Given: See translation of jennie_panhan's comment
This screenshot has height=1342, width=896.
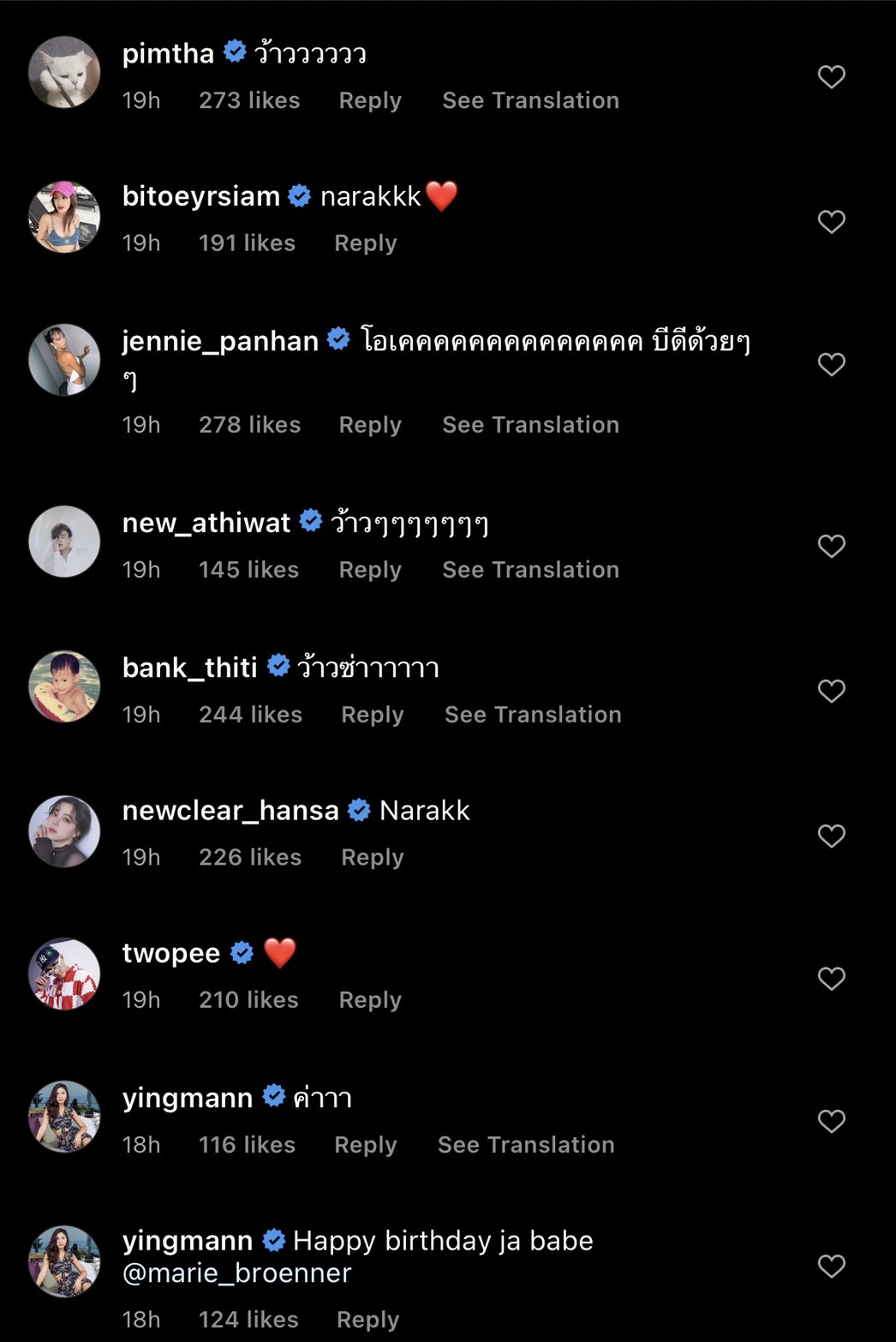Looking at the screenshot, I should (x=530, y=425).
